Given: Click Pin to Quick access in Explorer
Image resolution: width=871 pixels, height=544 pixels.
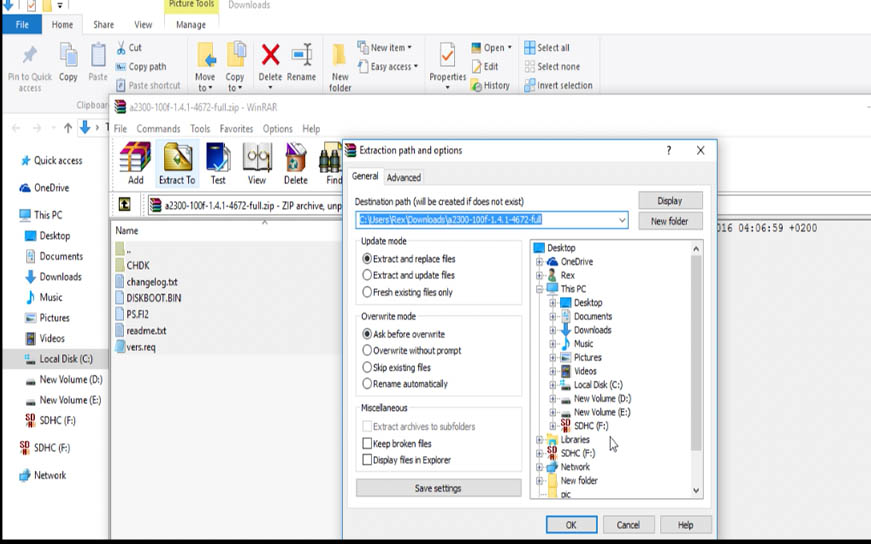Looking at the screenshot, I should pos(29,69).
